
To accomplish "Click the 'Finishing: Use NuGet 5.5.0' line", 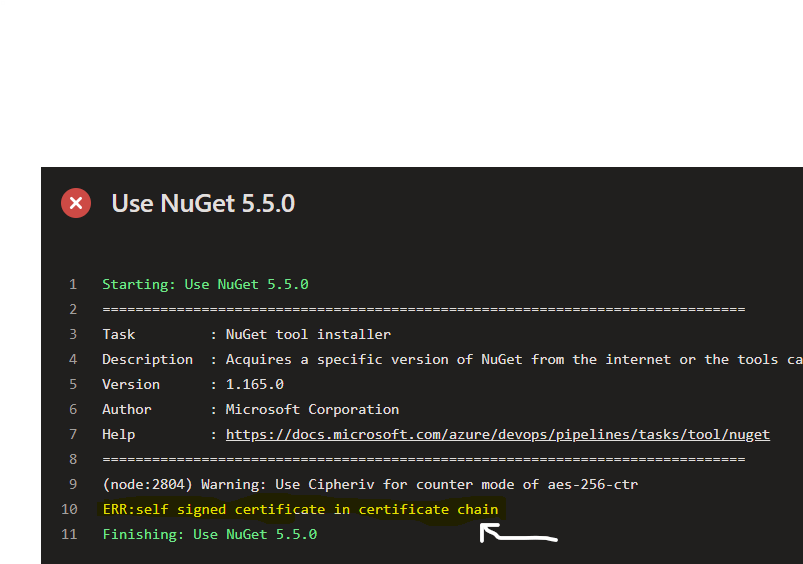I will [x=210, y=534].
